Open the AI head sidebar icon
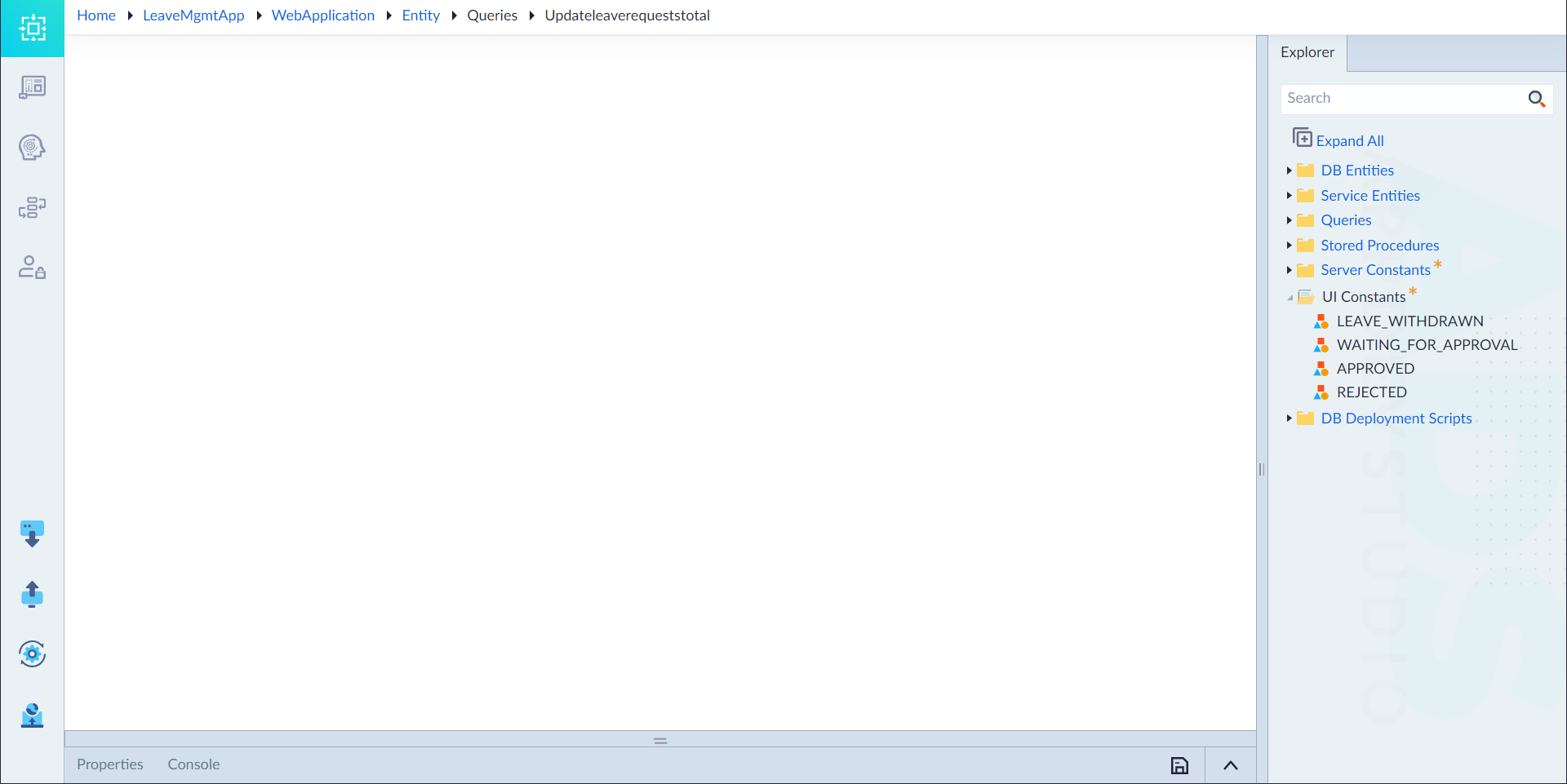 [x=32, y=148]
